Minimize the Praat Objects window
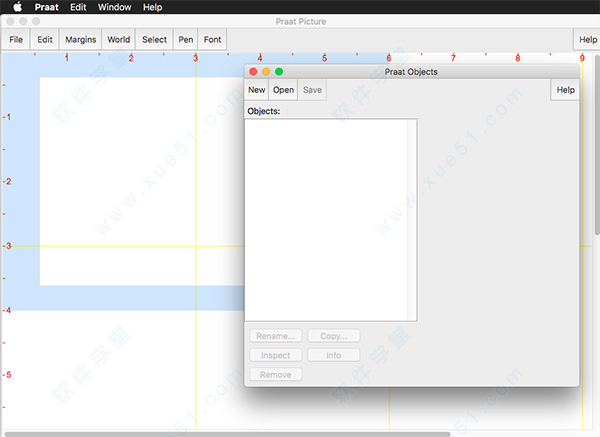The width and height of the screenshot is (600, 437). [x=266, y=72]
